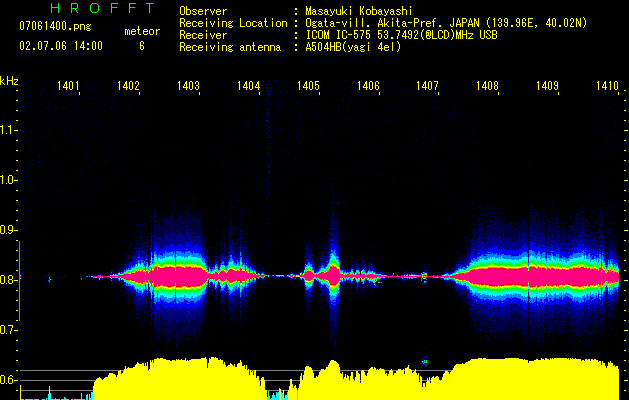
Task: Click the 1401 time marker
Action: point(68,85)
